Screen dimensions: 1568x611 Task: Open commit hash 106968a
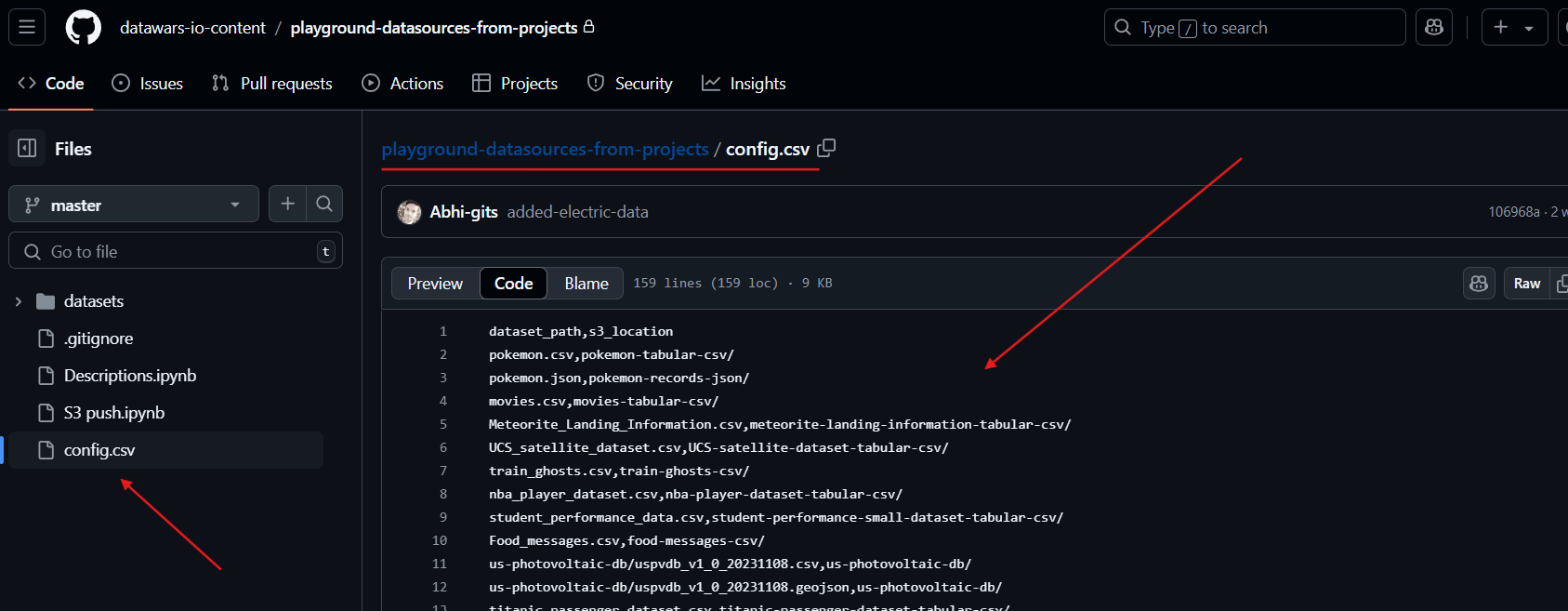(1513, 212)
